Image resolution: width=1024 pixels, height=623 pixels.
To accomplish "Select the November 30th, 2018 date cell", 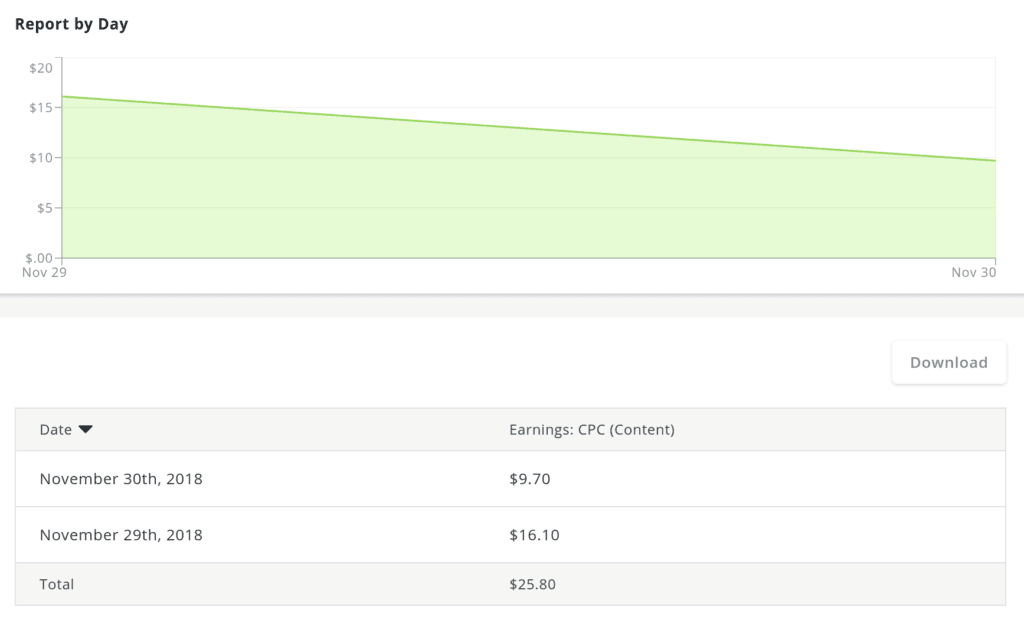I will pos(121,479).
